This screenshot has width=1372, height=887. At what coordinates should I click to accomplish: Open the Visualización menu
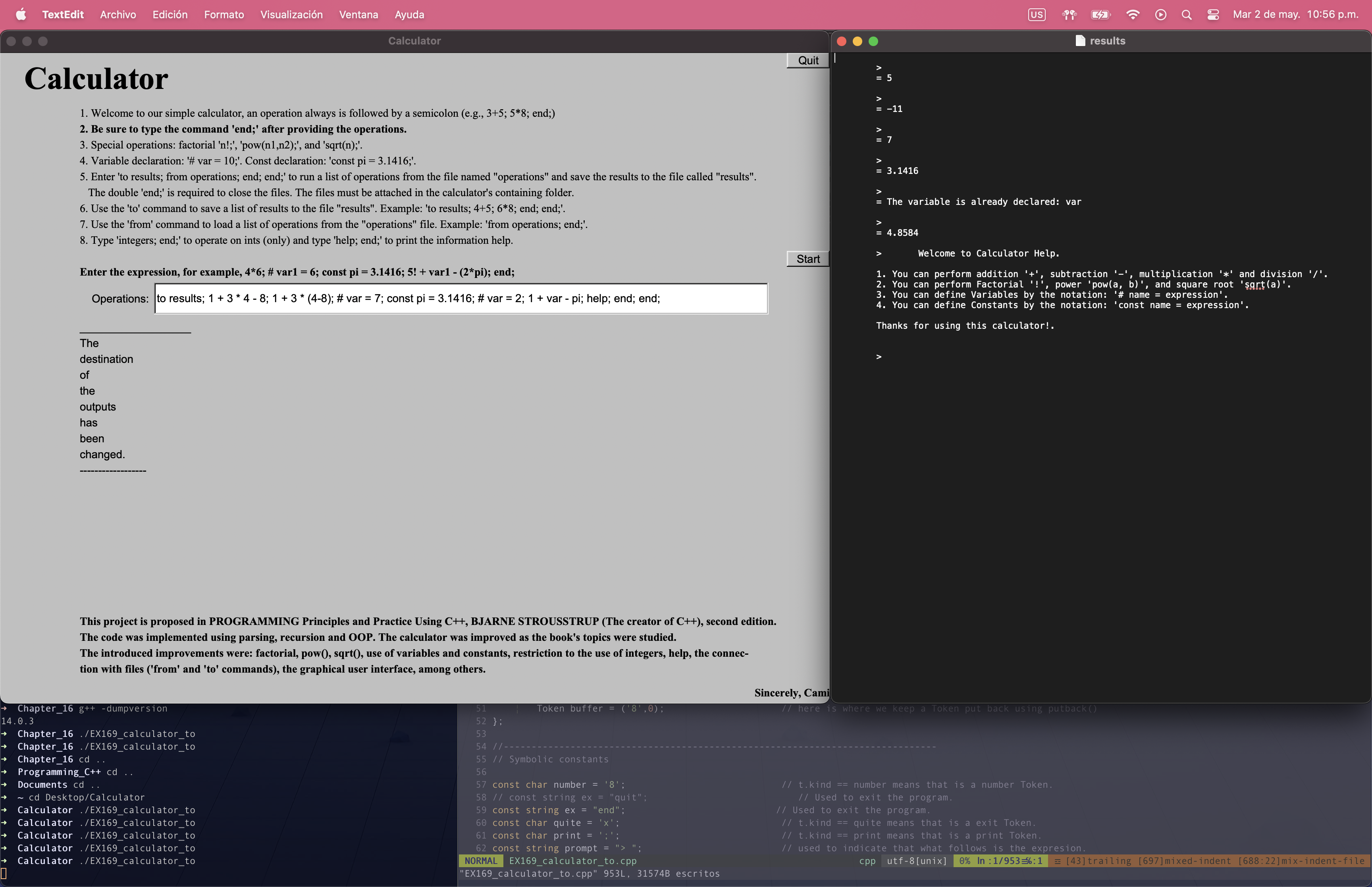291,14
